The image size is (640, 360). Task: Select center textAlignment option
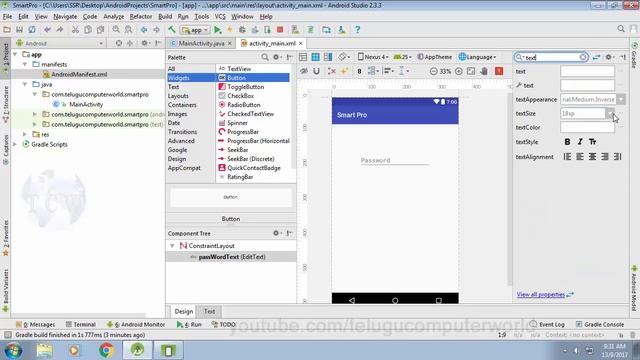(592, 156)
